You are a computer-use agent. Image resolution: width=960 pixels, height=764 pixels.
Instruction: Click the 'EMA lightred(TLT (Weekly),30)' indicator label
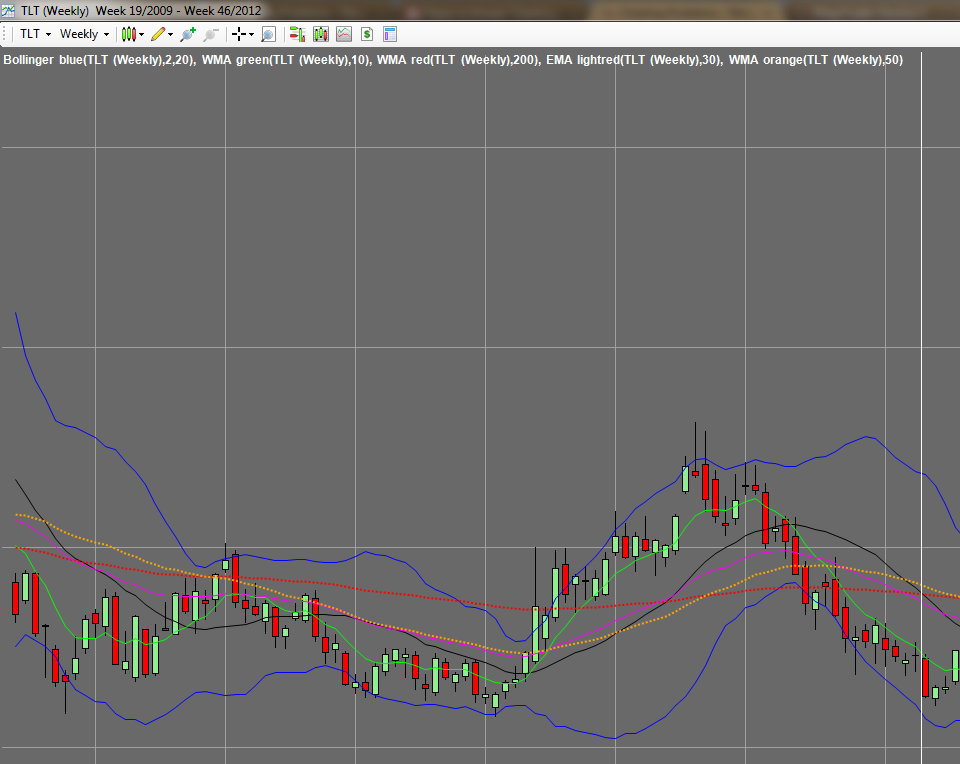click(x=634, y=60)
